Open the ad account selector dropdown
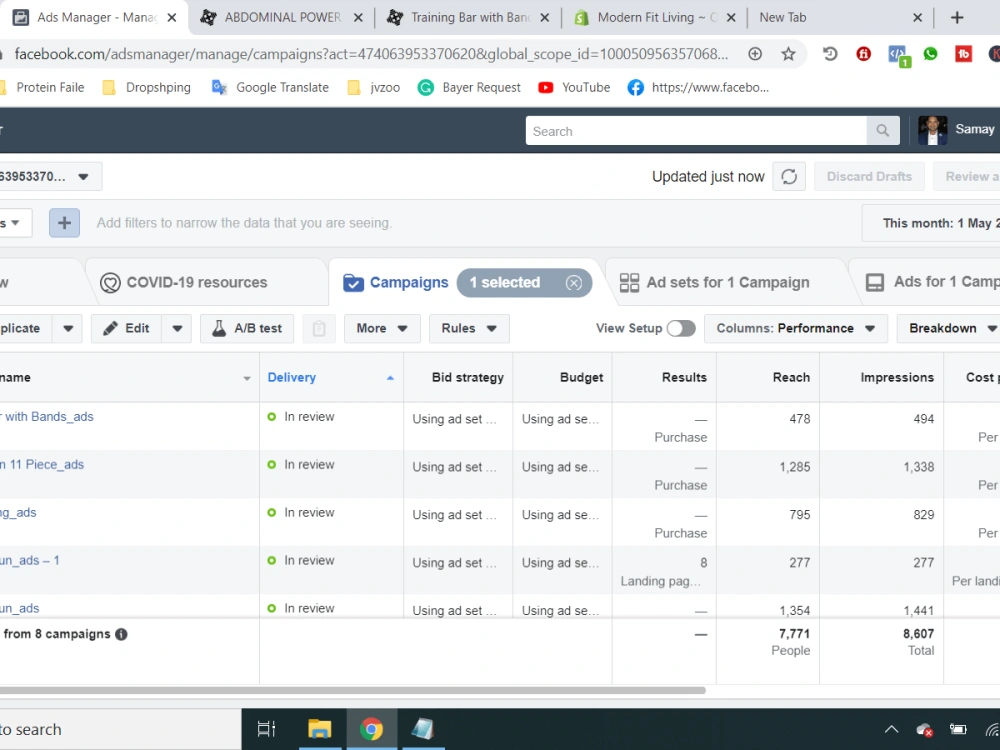1000x750 pixels. (50, 177)
